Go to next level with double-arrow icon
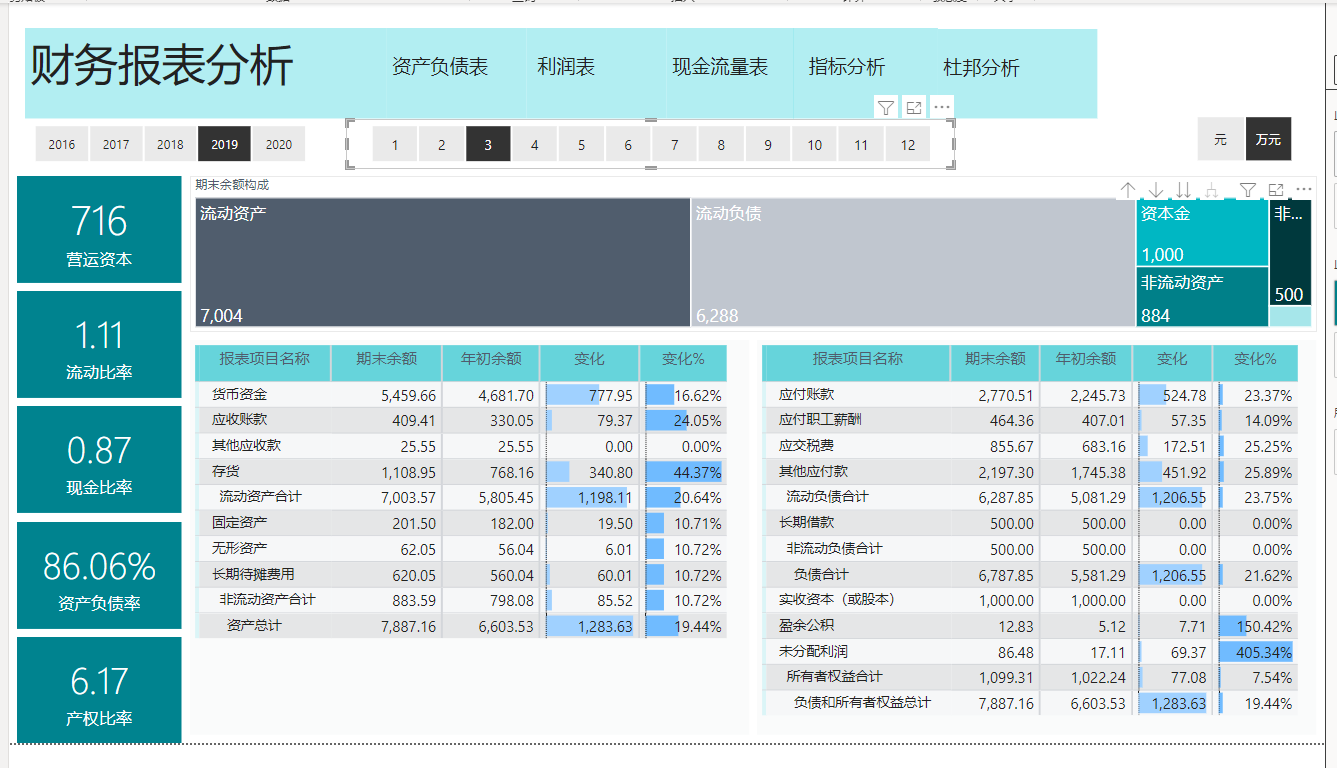Image resolution: width=1337 pixels, height=768 pixels. (1184, 190)
